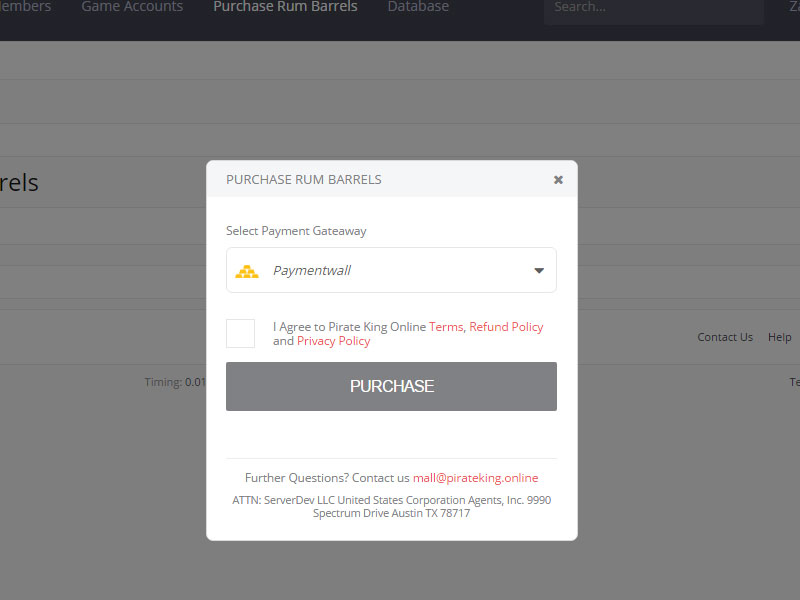
Task: Go to Game Accounts menu
Action: (132, 7)
